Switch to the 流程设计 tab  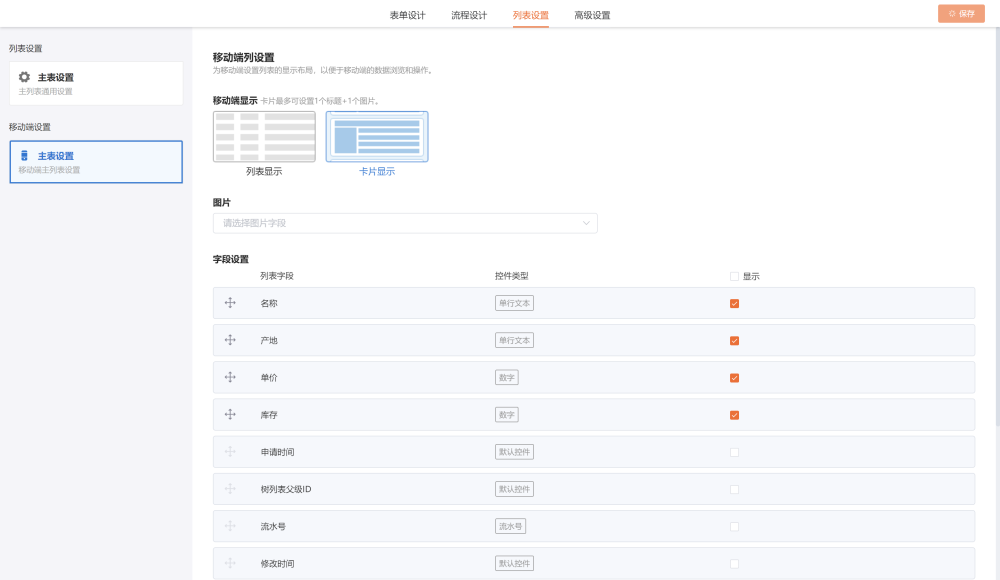tap(469, 15)
